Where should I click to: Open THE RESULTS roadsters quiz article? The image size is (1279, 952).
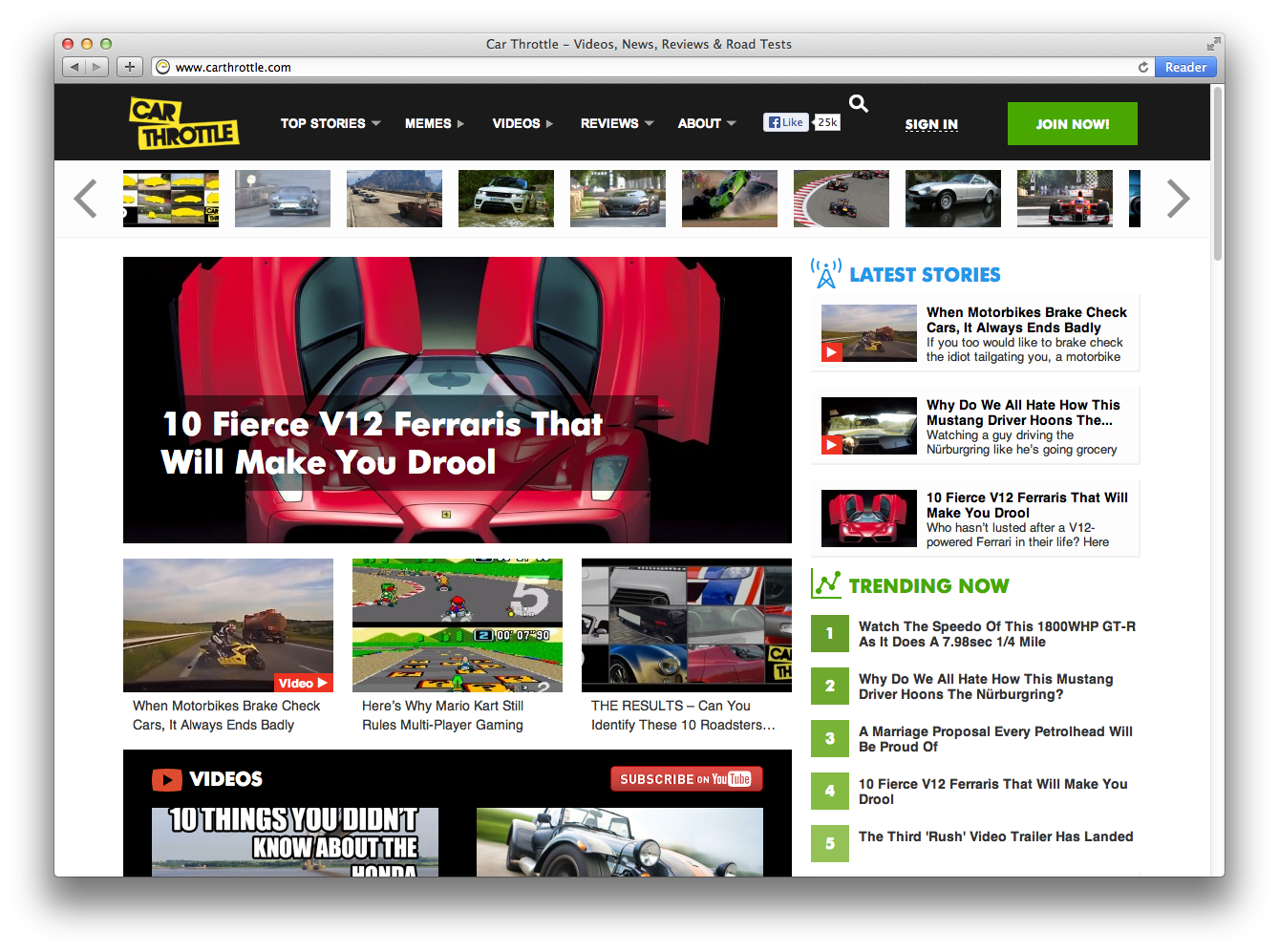[683, 715]
